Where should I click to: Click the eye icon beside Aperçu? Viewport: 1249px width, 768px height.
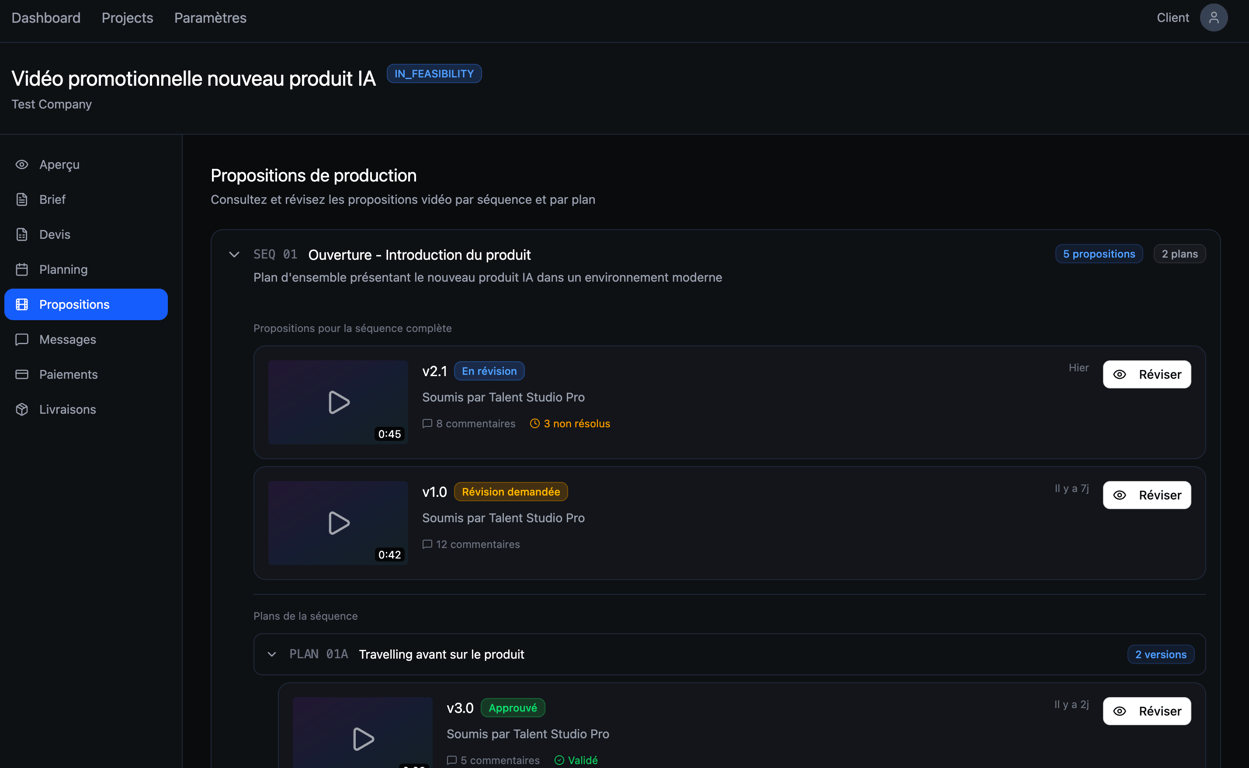coord(22,164)
